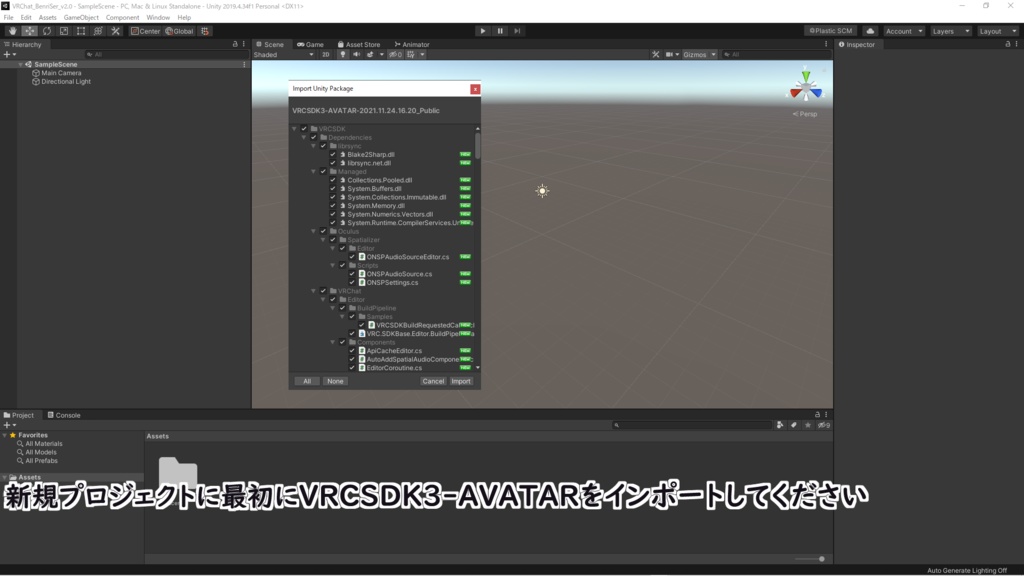Select the Rect Transform tool
Screen dimensions: 1024x576
point(80,31)
